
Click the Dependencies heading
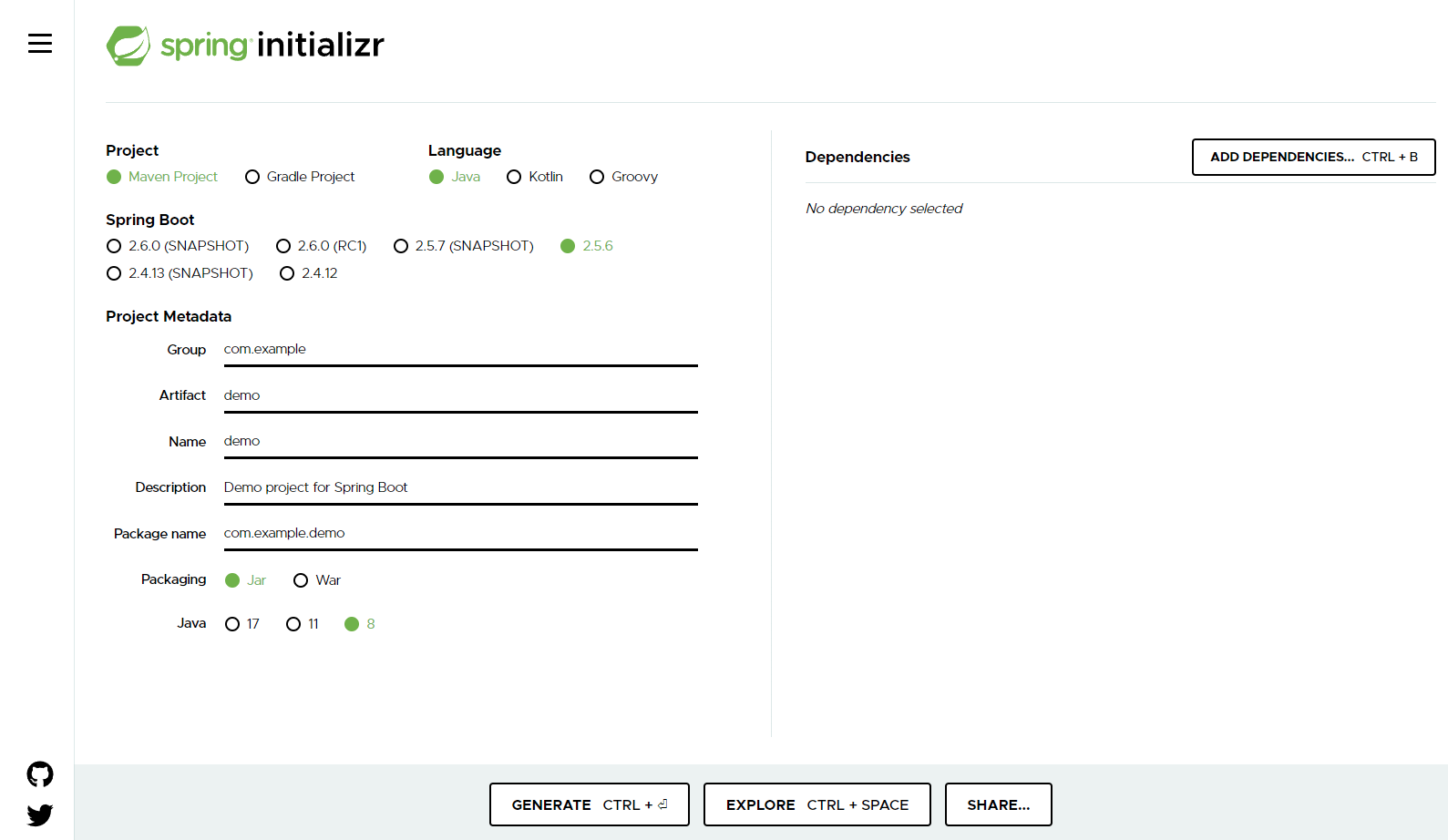click(858, 157)
